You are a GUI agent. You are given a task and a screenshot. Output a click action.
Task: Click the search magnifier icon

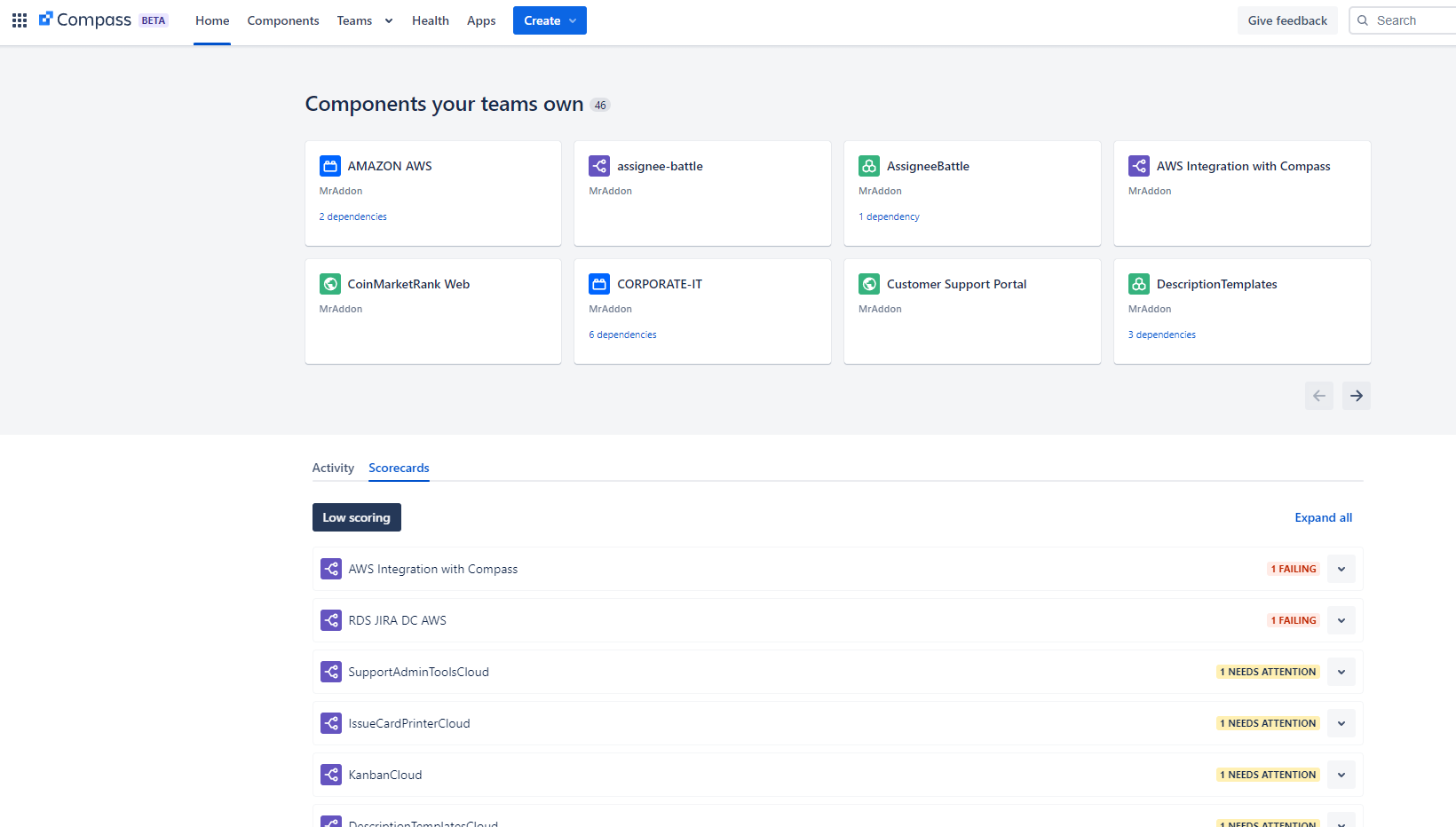click(1364, 20)
